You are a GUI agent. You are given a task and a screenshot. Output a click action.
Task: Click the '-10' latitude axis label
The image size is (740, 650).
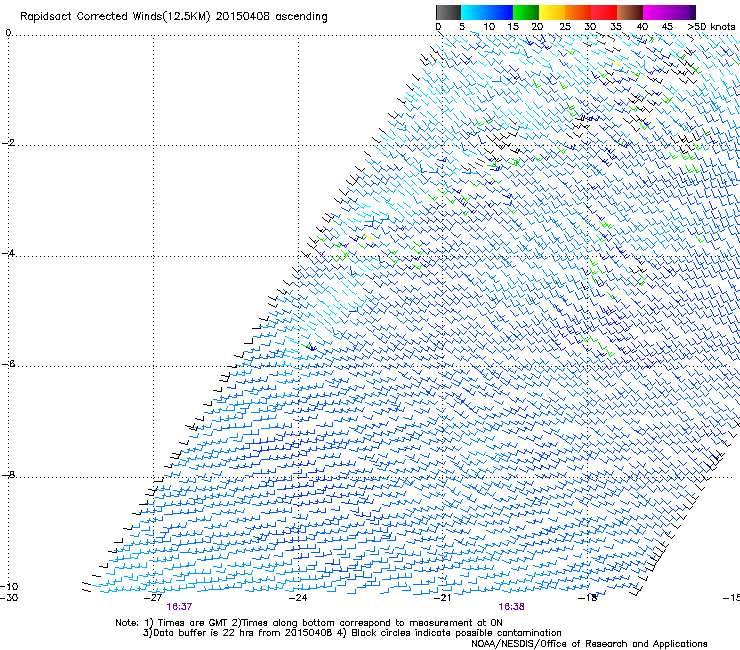9,586
